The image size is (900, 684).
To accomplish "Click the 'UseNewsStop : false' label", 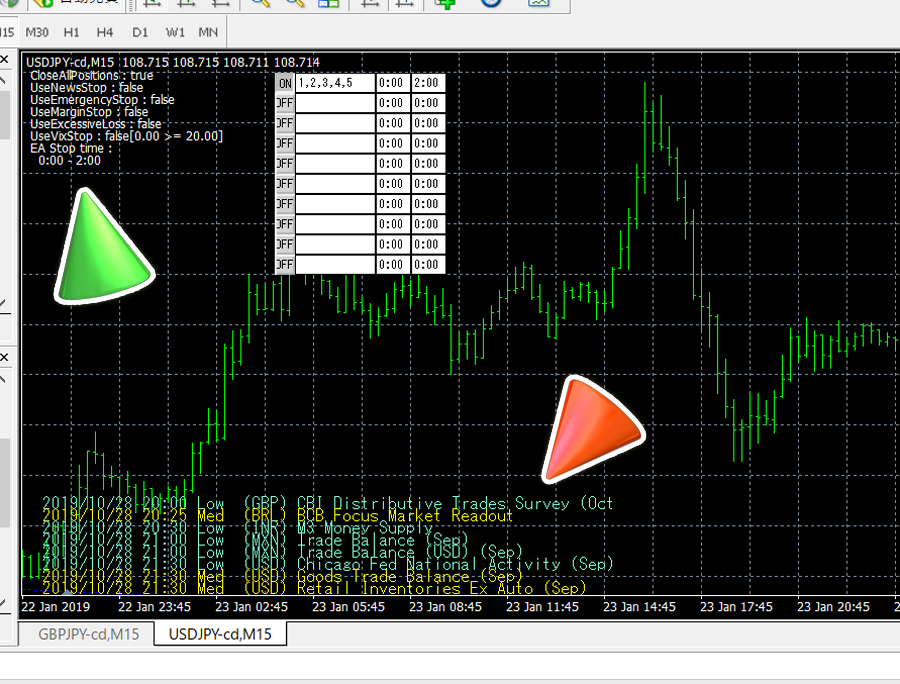I will click(87, 88).
